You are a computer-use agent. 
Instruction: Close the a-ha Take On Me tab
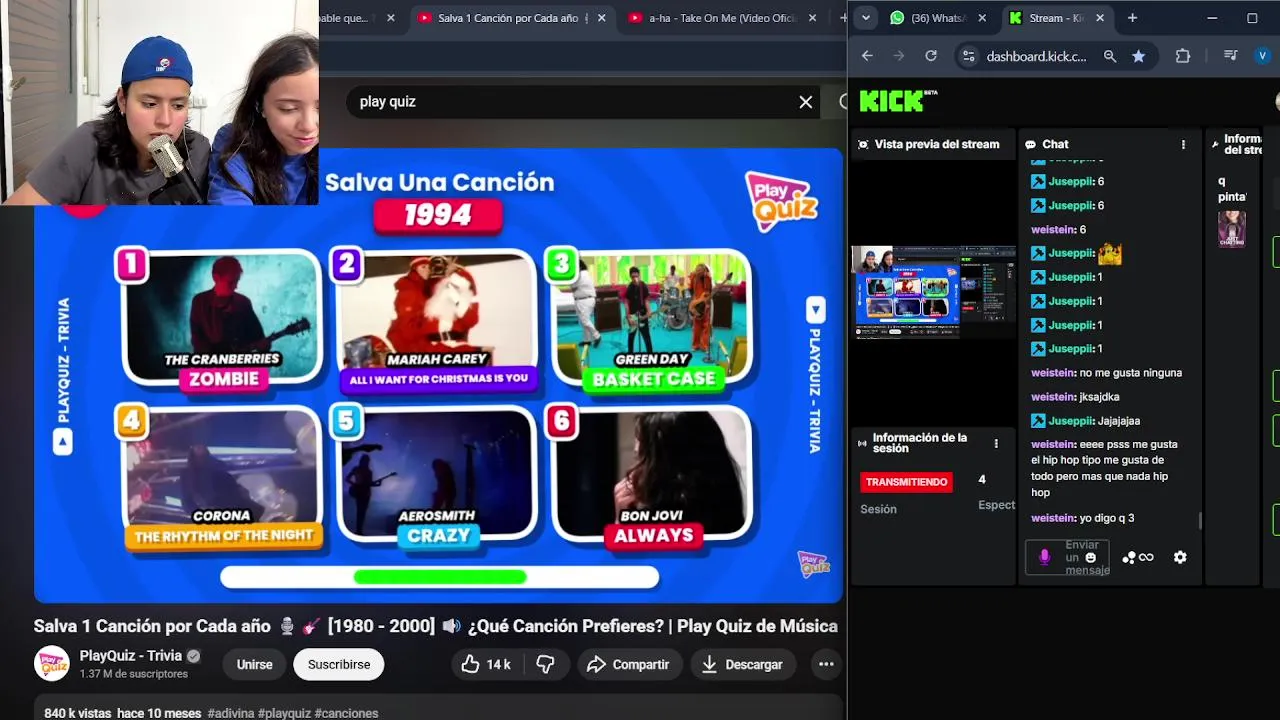(x=812, y=18)
